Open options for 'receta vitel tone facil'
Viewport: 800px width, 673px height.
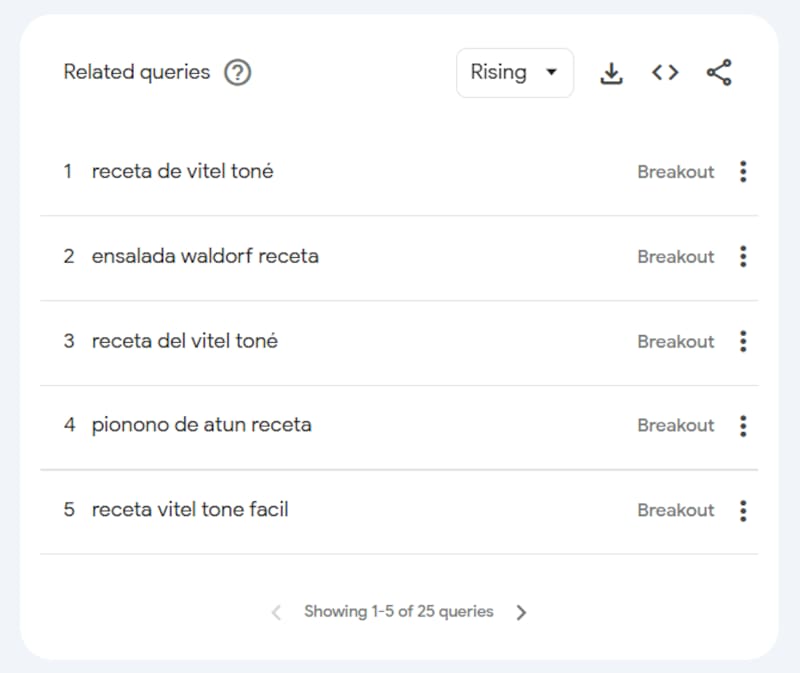[743, 511]
